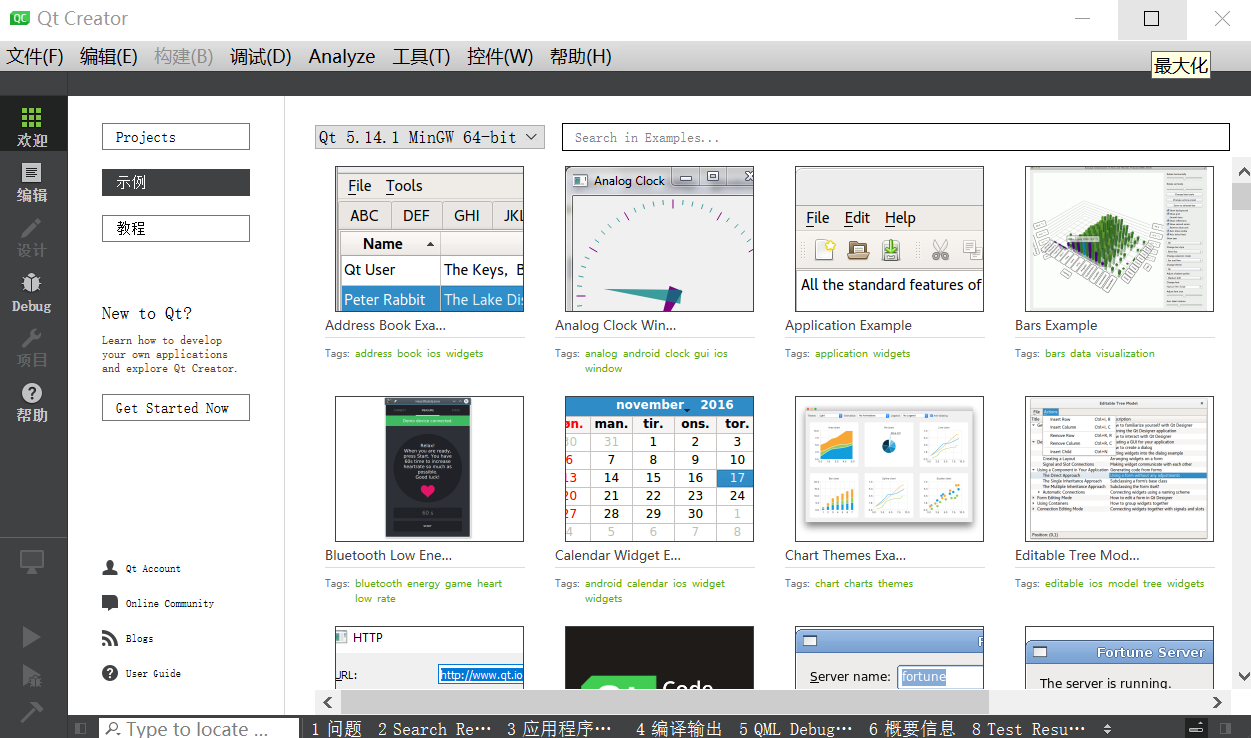
Task: Open the Bars Example thumbnail
Action: tap(1119, 239)
